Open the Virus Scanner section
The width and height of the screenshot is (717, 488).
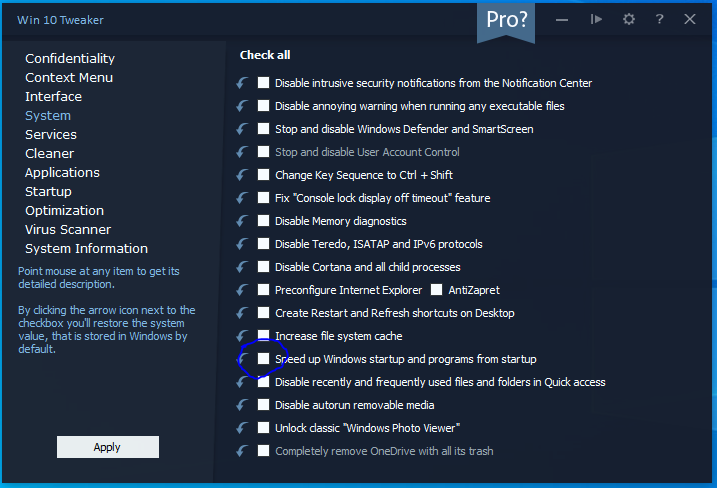pos(68,230)
